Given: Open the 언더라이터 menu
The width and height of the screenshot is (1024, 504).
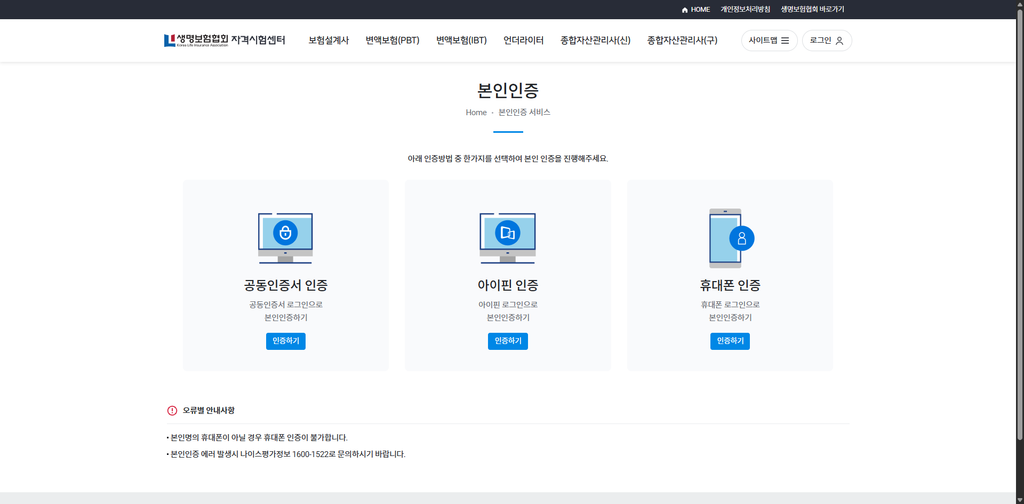Looking at the screenshot, I should pyautogui.click(x=524, y=40).
